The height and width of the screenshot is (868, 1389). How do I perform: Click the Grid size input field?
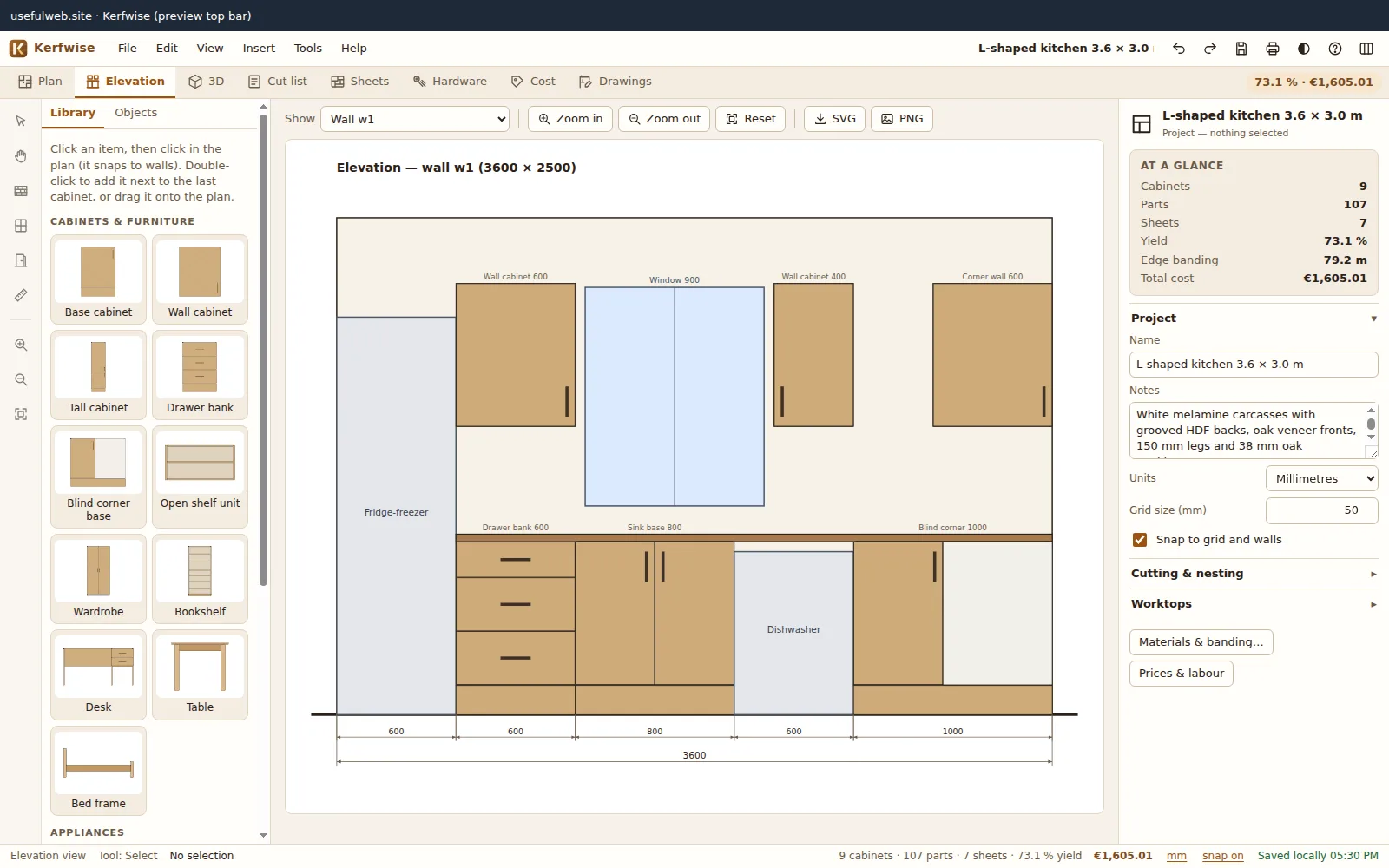coord(1321,510)
